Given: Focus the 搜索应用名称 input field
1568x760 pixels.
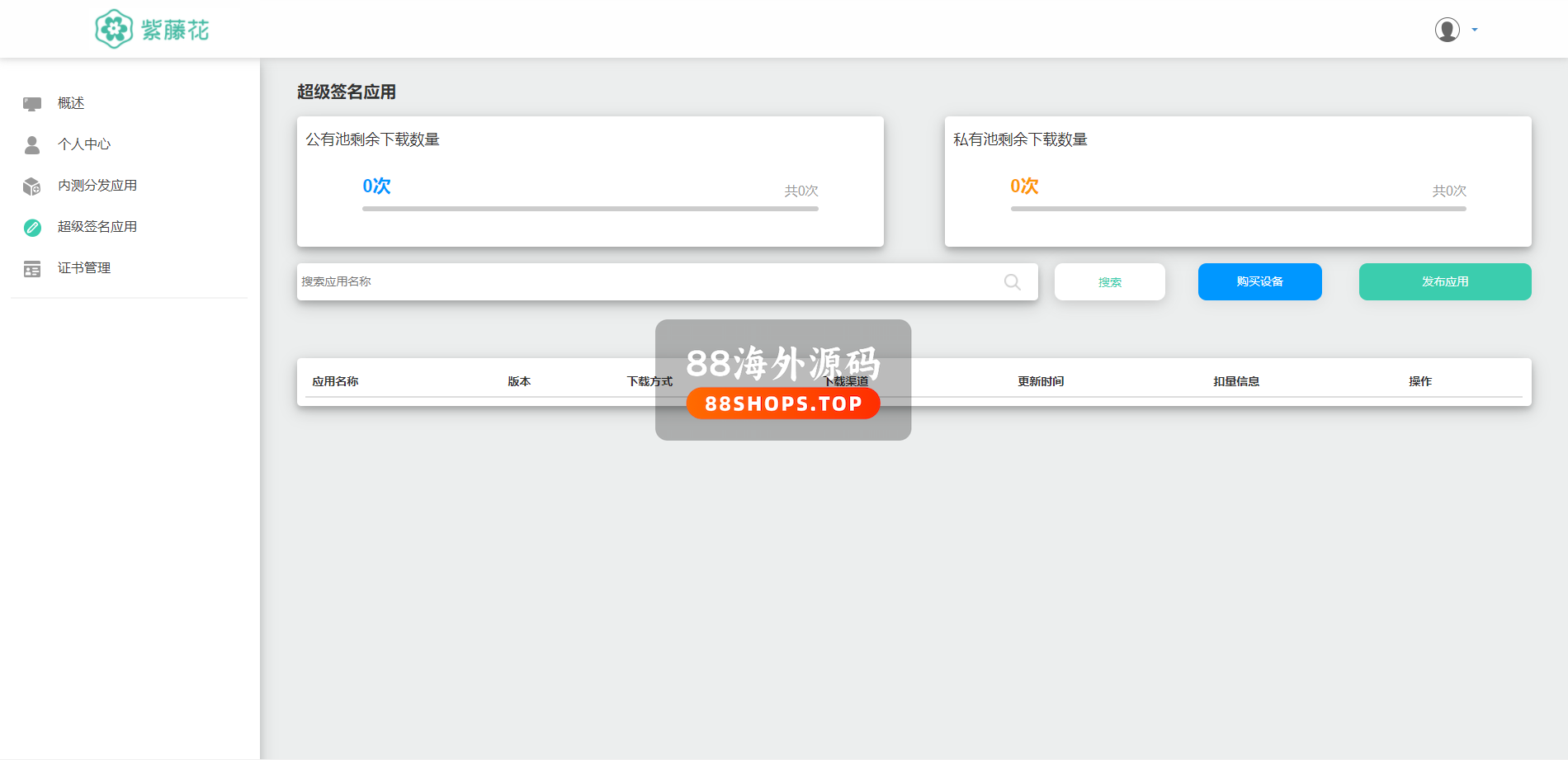Looking at the screenshot, I should pyautogui.click(x=644, y=282).
